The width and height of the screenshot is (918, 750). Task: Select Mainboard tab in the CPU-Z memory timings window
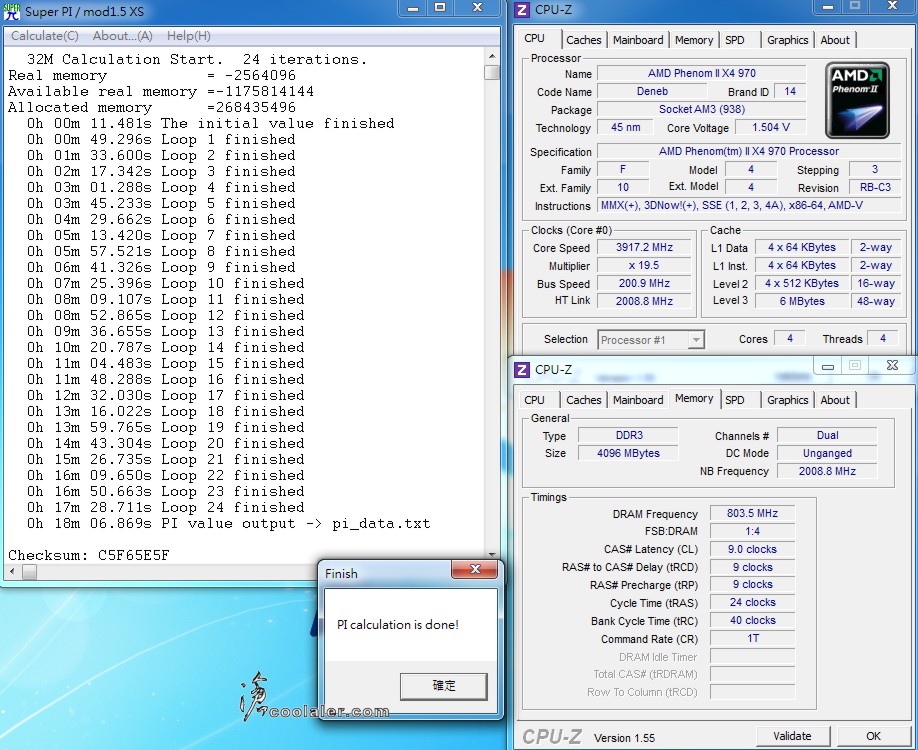point(638,400)
